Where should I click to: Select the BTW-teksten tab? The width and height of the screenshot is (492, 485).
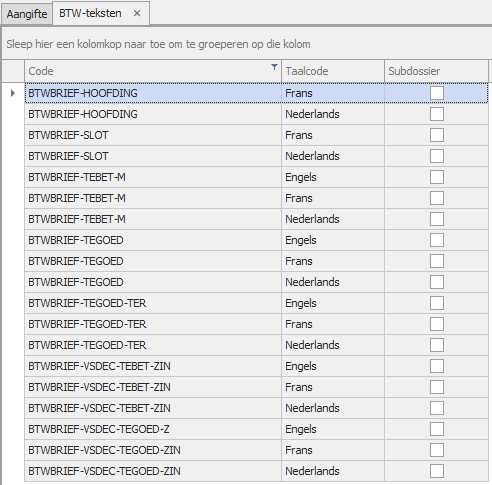point(90,13)
